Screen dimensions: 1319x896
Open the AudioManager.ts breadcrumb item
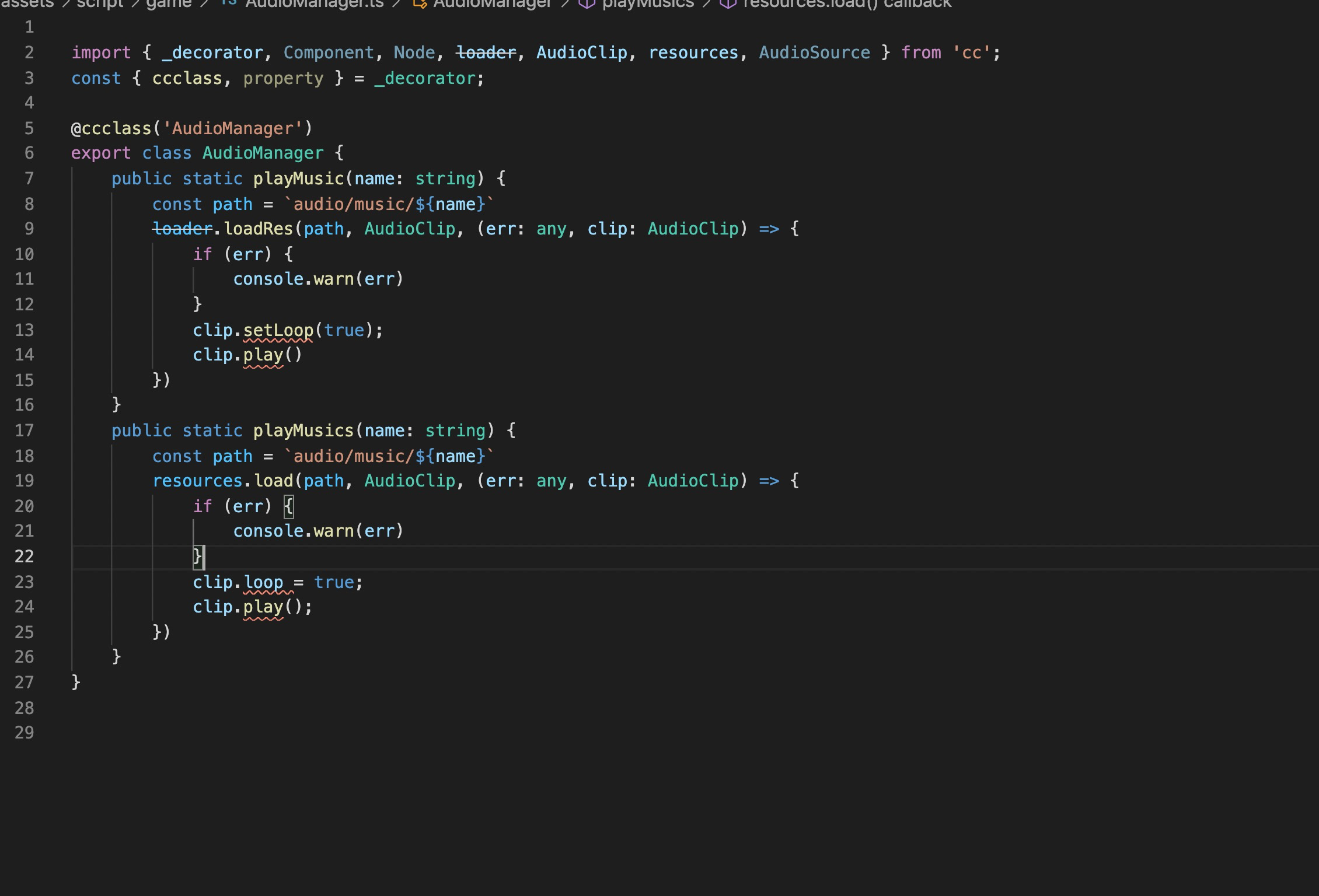click(x=314, y=3)
